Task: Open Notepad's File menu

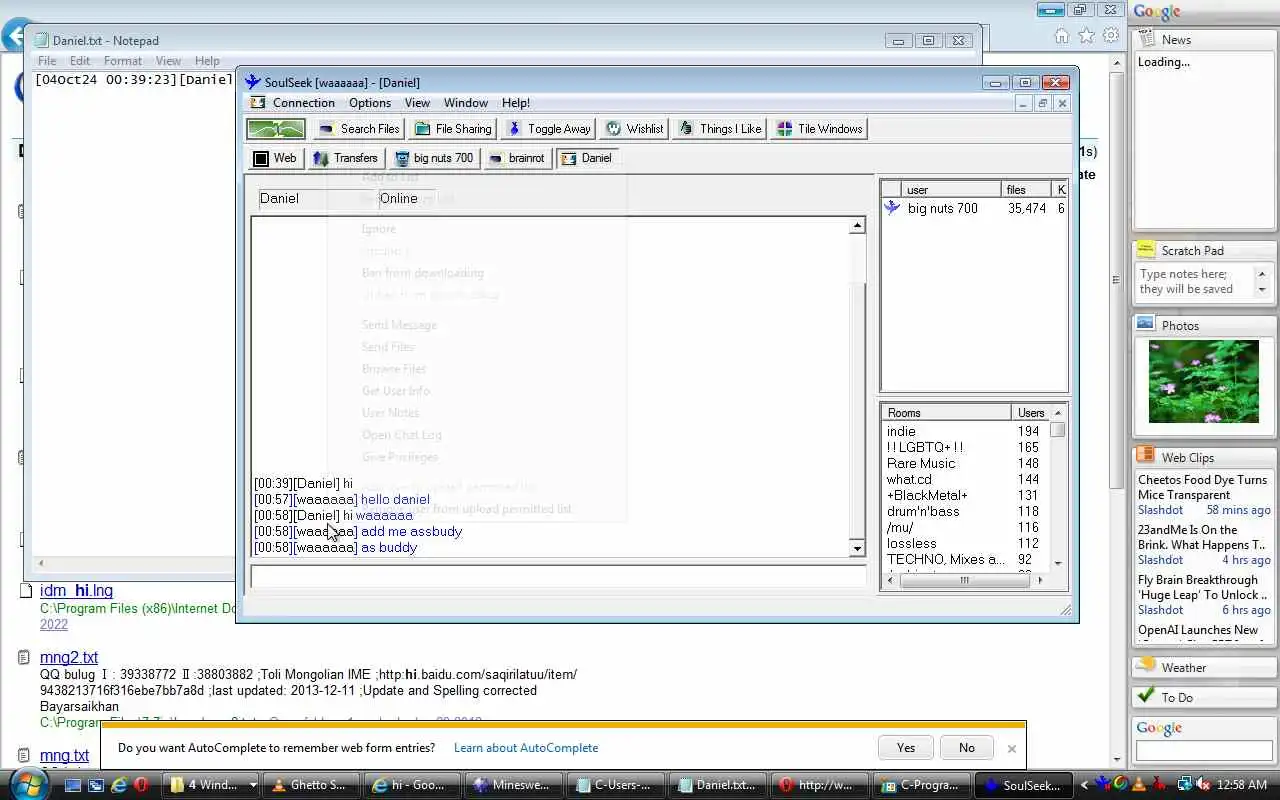Action: click(x=47, y=61)
